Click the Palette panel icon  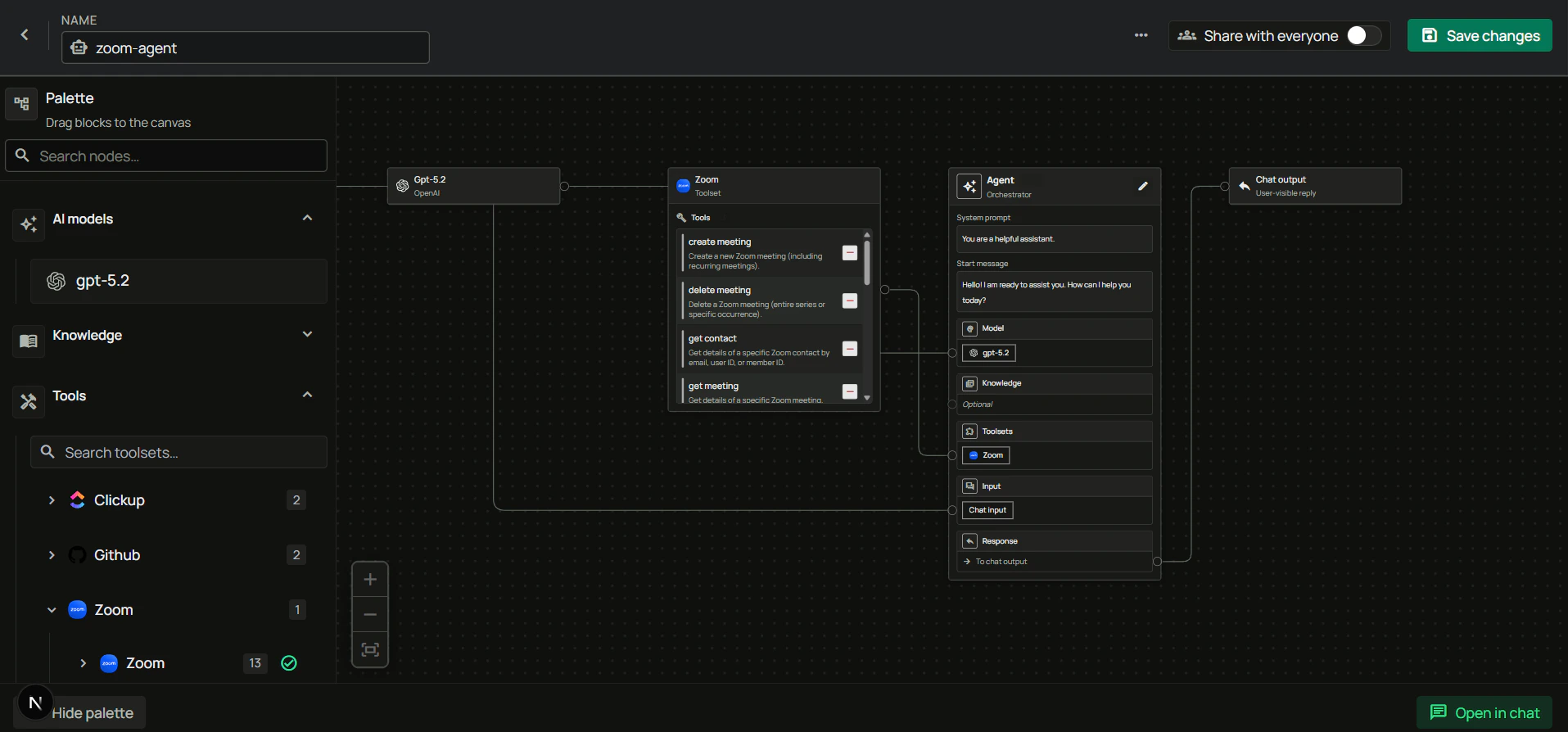21,104
